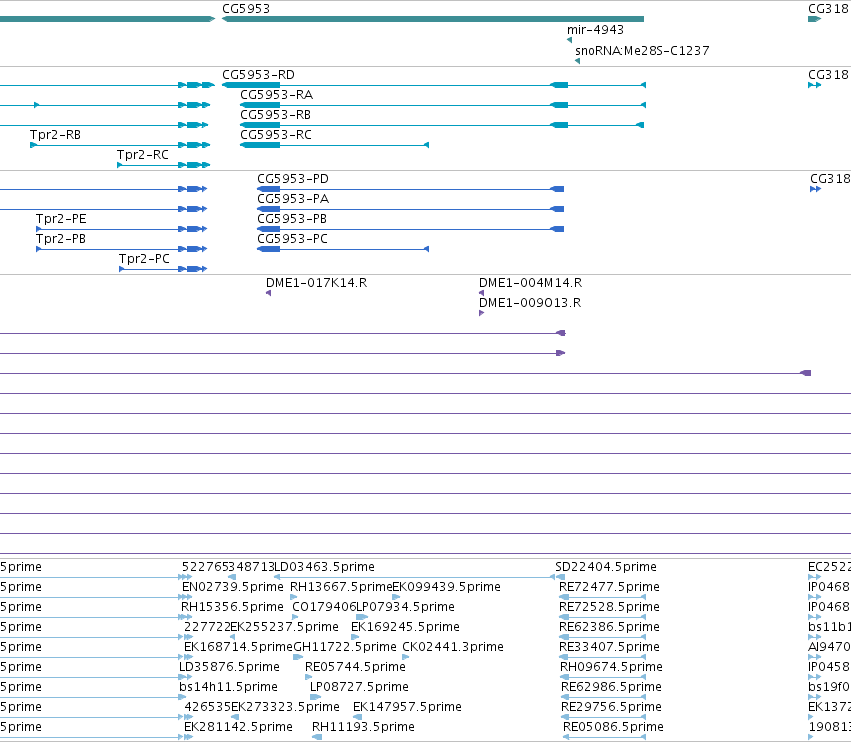851x742 pixels.
Task: Click the Tpr2-RC transcript label
Action: click(143, 155)
